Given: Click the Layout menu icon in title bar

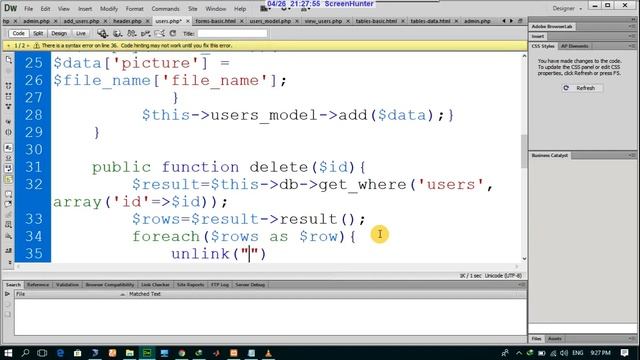Looking at the screenshot, I should (265, 9).
